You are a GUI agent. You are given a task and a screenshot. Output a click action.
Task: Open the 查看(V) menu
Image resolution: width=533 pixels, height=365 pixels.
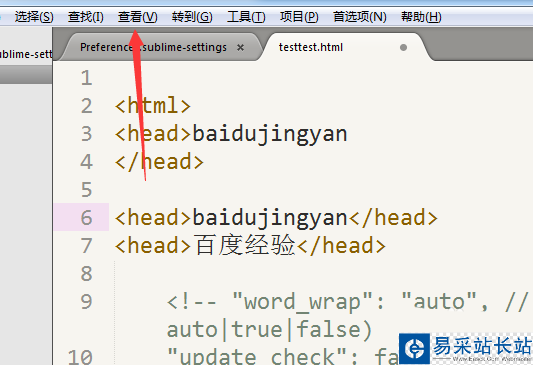(x=138, y=17)
